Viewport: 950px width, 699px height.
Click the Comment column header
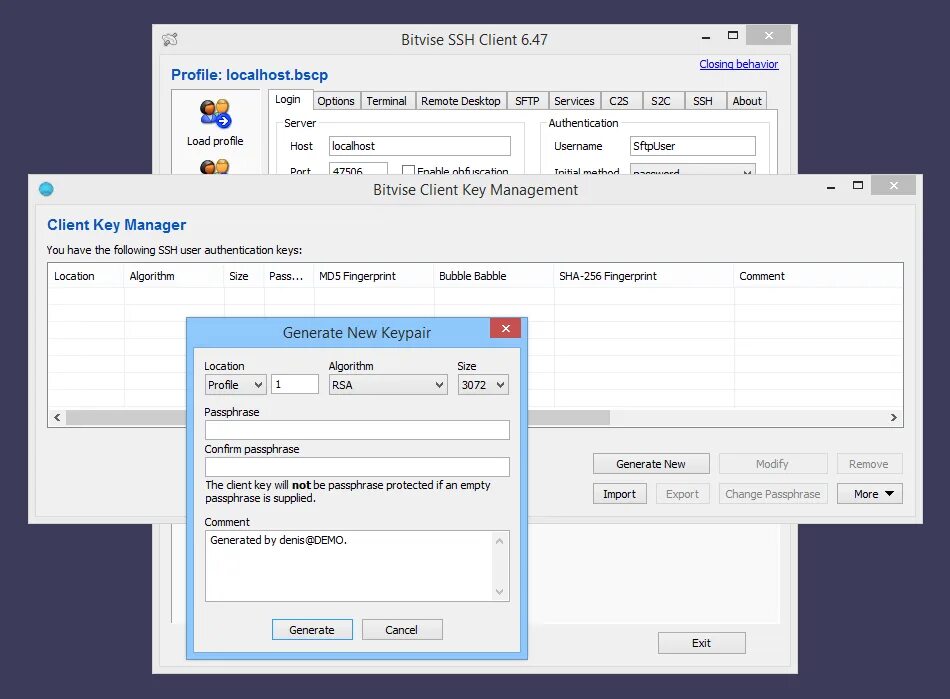pyautogui.click(x=818, y=276)
